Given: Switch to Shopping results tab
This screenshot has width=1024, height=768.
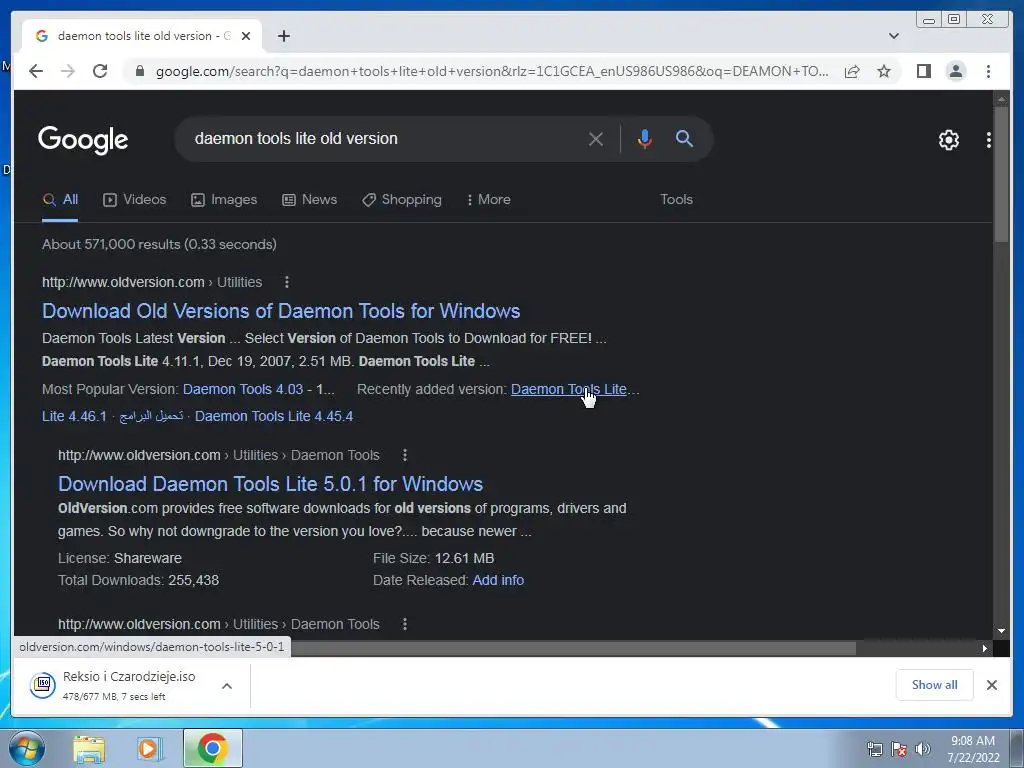Looking at the screenshot, I should click(x=402, y=200).
